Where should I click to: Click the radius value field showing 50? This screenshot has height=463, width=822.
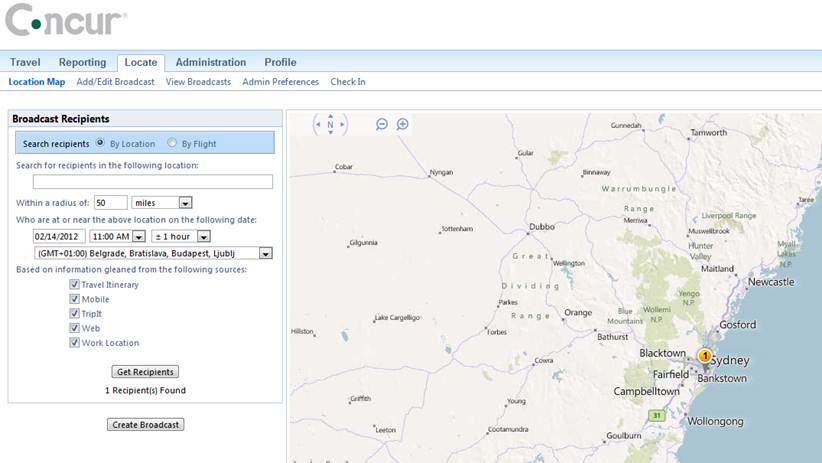111,202
